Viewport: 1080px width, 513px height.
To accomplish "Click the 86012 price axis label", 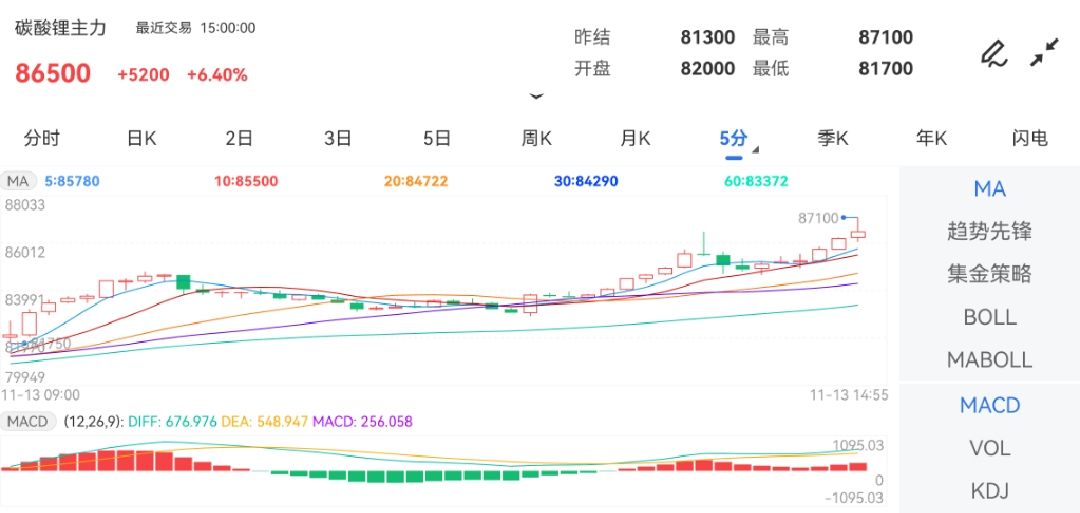I will point(25,253).
